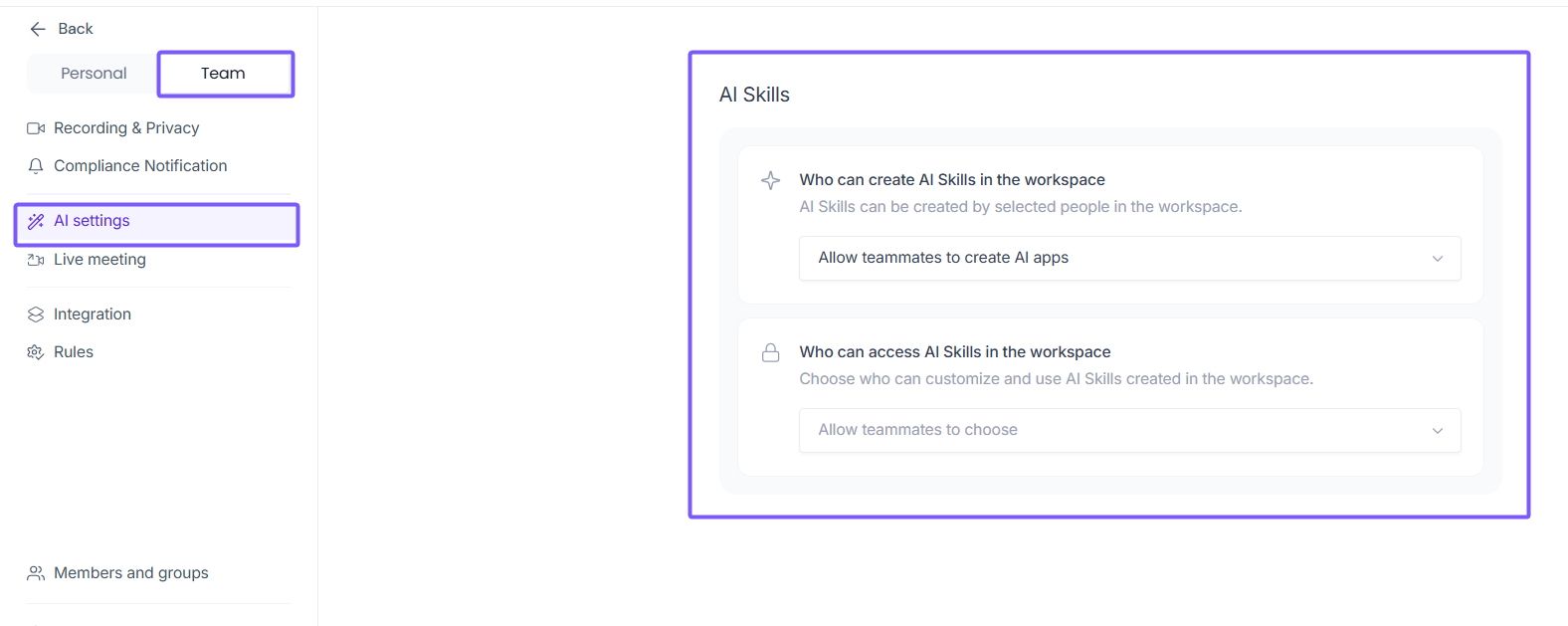Open Compliance Notification settings

(140, 166)
